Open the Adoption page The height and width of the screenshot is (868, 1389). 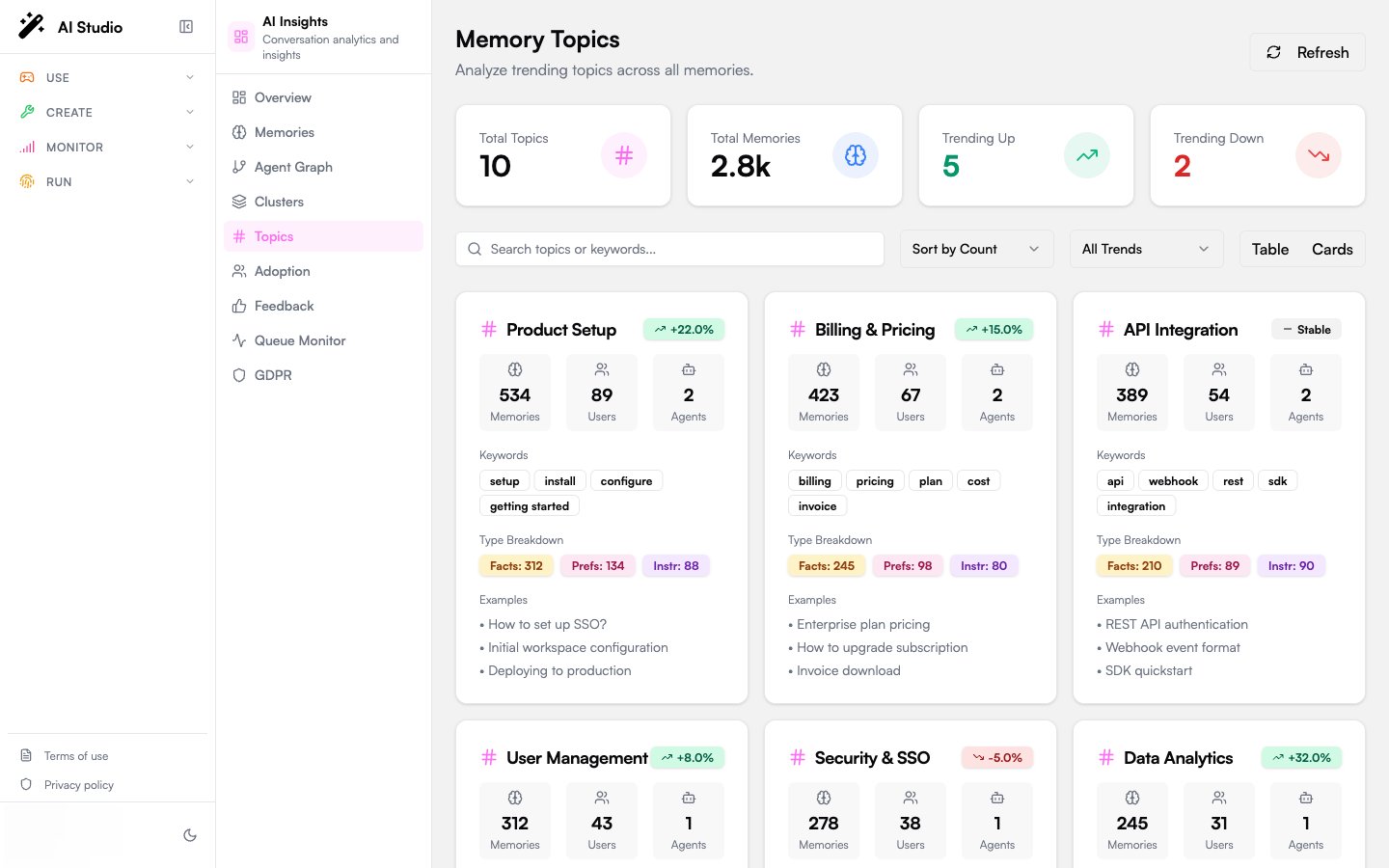click(x=323, y=271)
